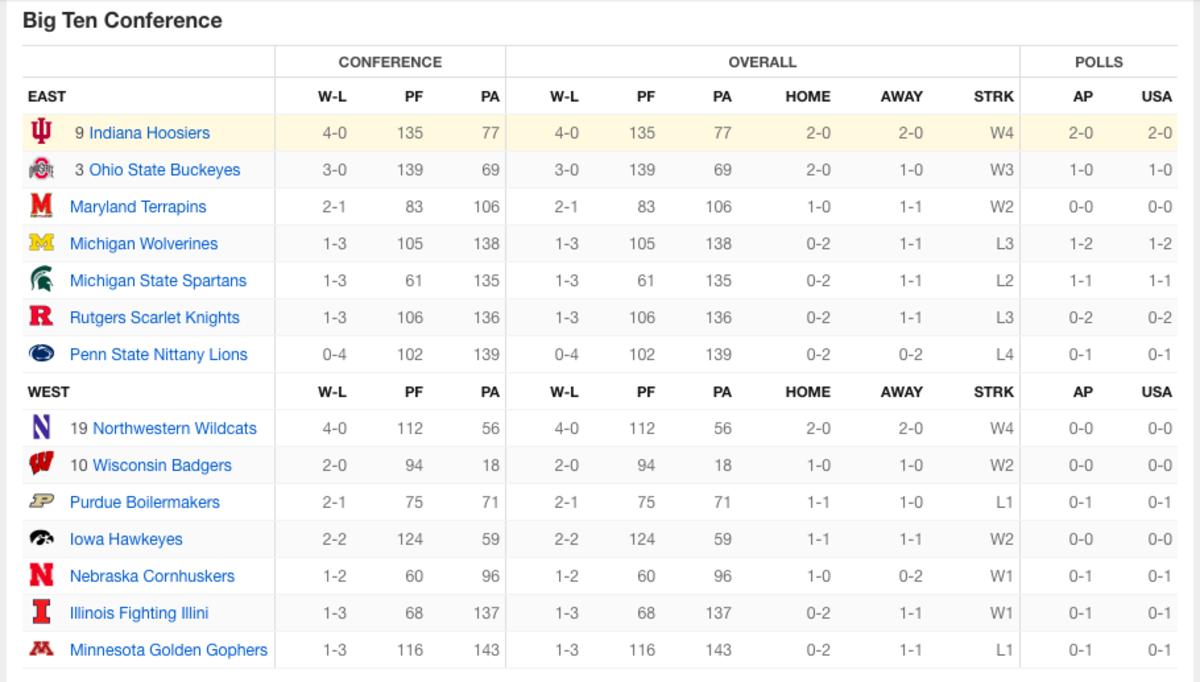The height and width of the screenshot is (682, 1200).
Task: Open the Rutgers Scarlet Knights team link
Action: tap(154, 317)
